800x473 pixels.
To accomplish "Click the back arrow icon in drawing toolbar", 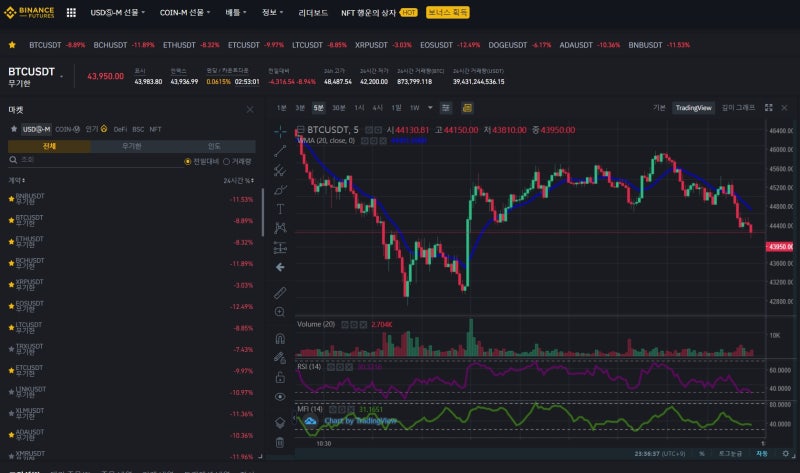I will pos(280,267).
